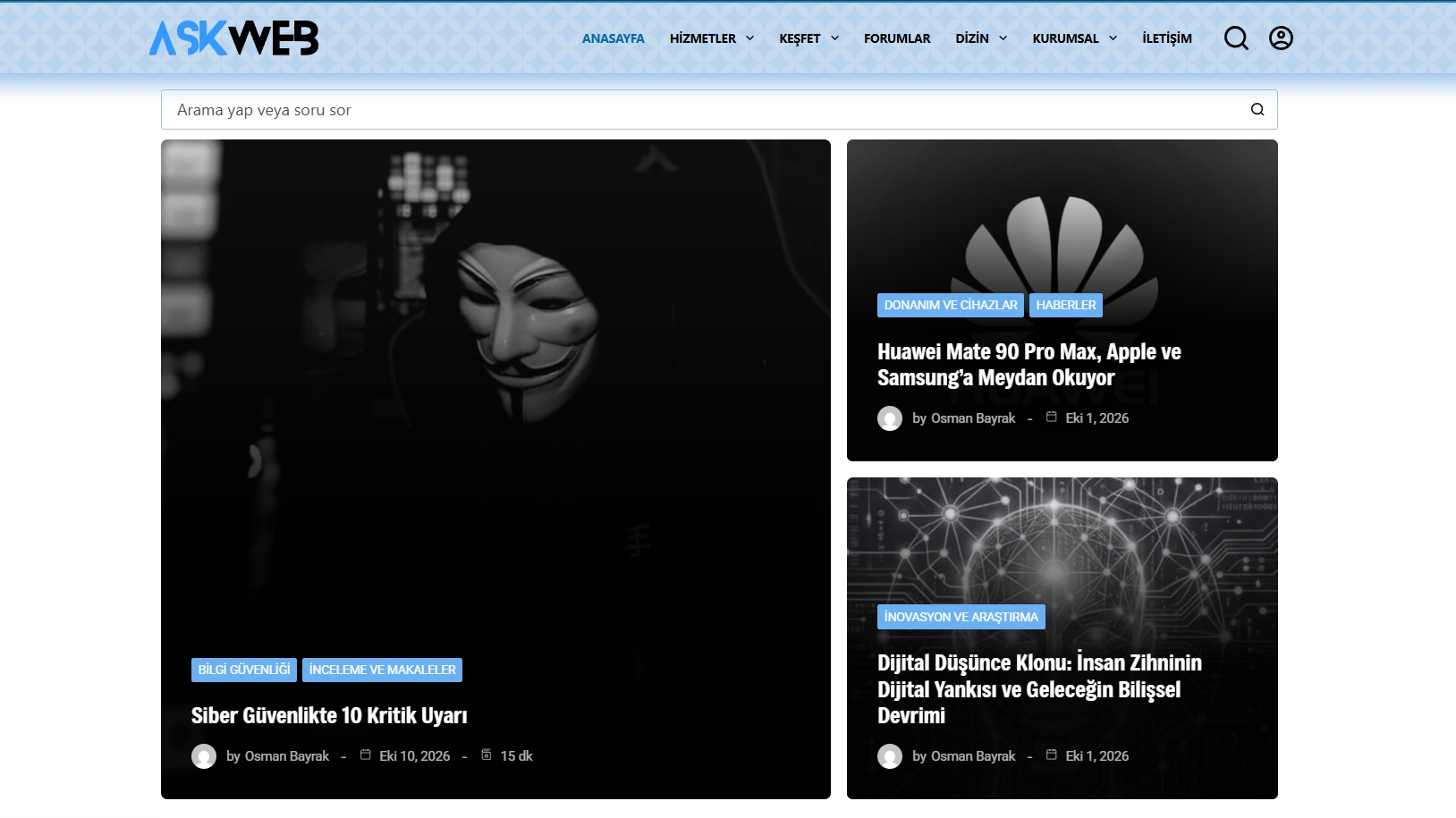
Task: Click calendar icon on Huawei article date
Action: click(x=1052, y=417)
